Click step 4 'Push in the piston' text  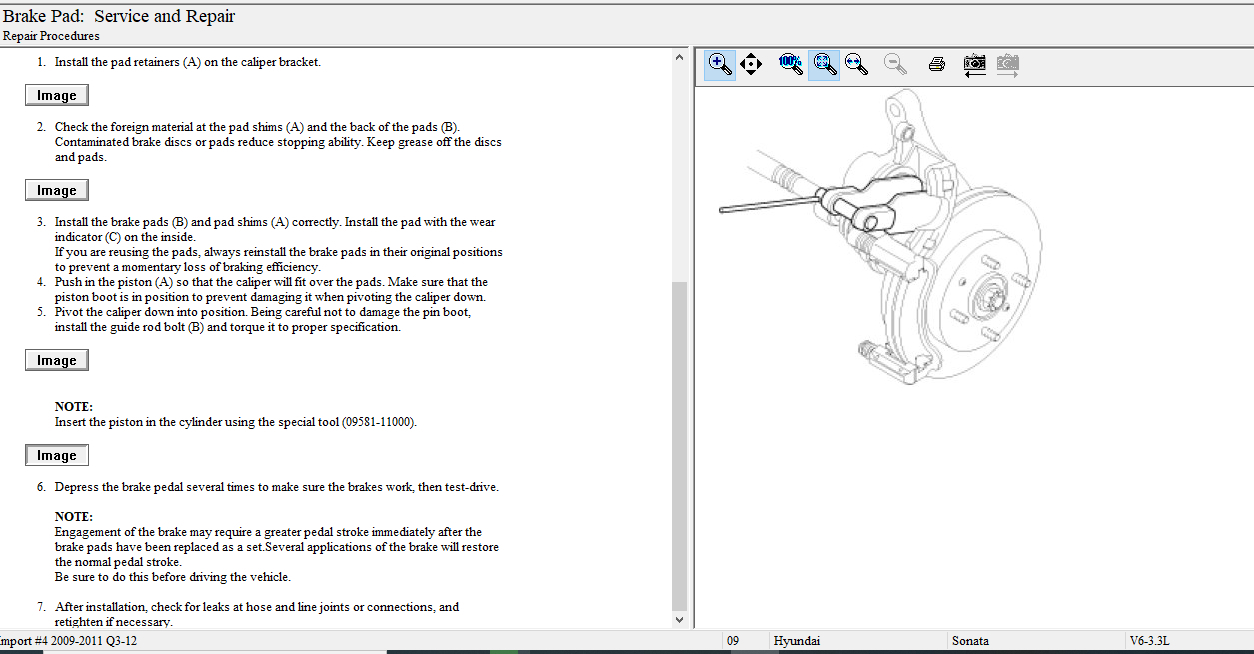coord(271,289)
